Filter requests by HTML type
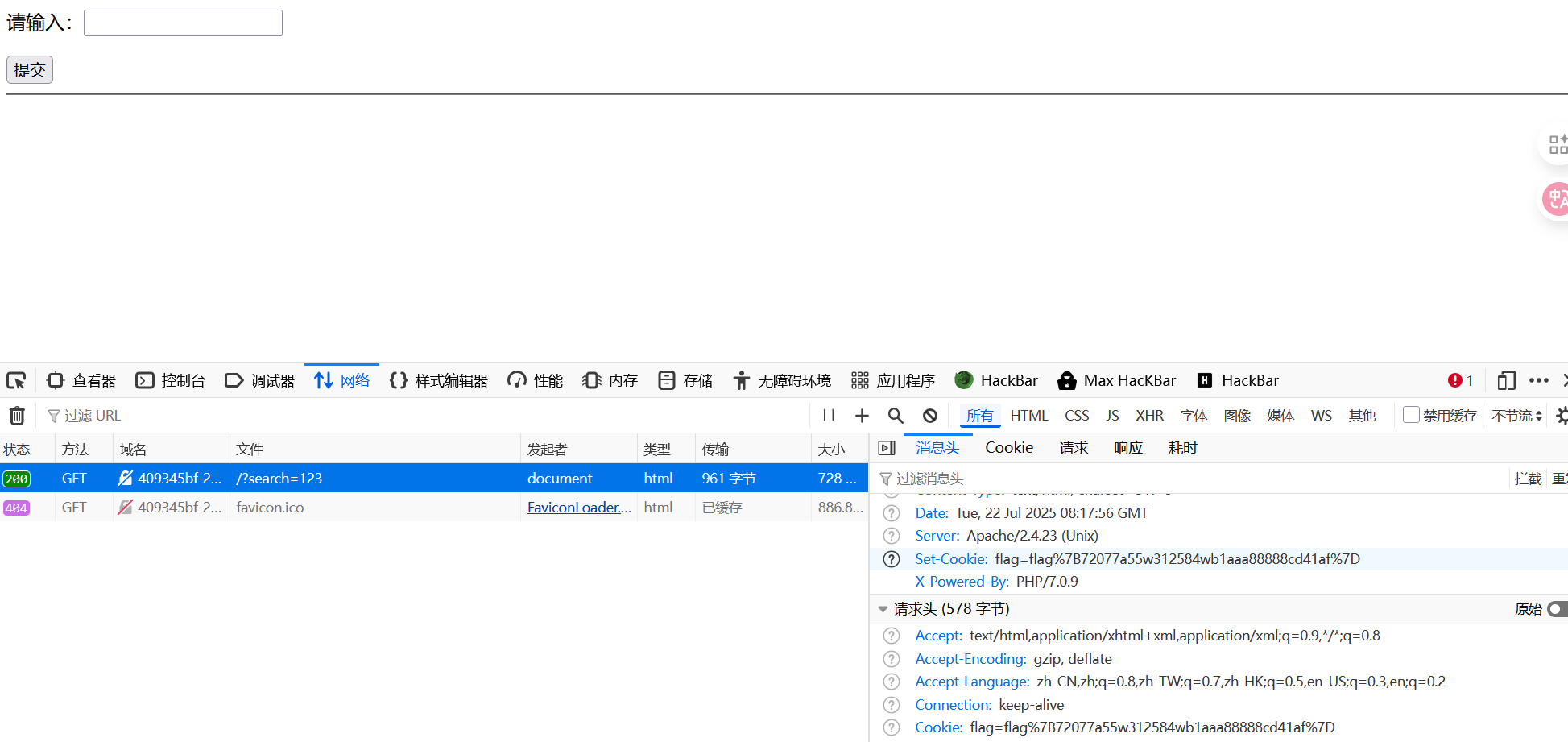This screenshot has width=1568, height=742. pos(1029,416)
